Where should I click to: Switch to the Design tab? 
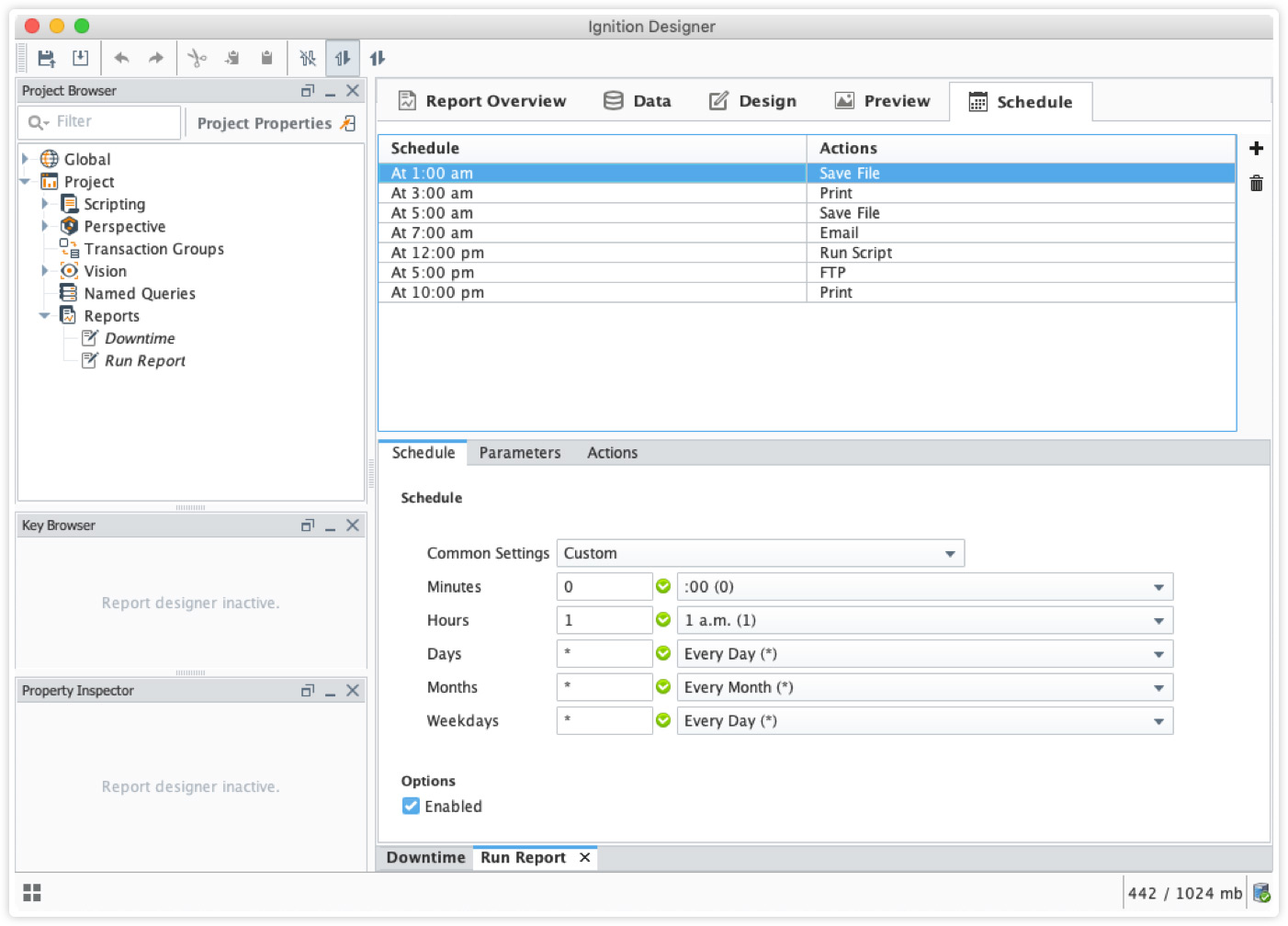point(753,101)
